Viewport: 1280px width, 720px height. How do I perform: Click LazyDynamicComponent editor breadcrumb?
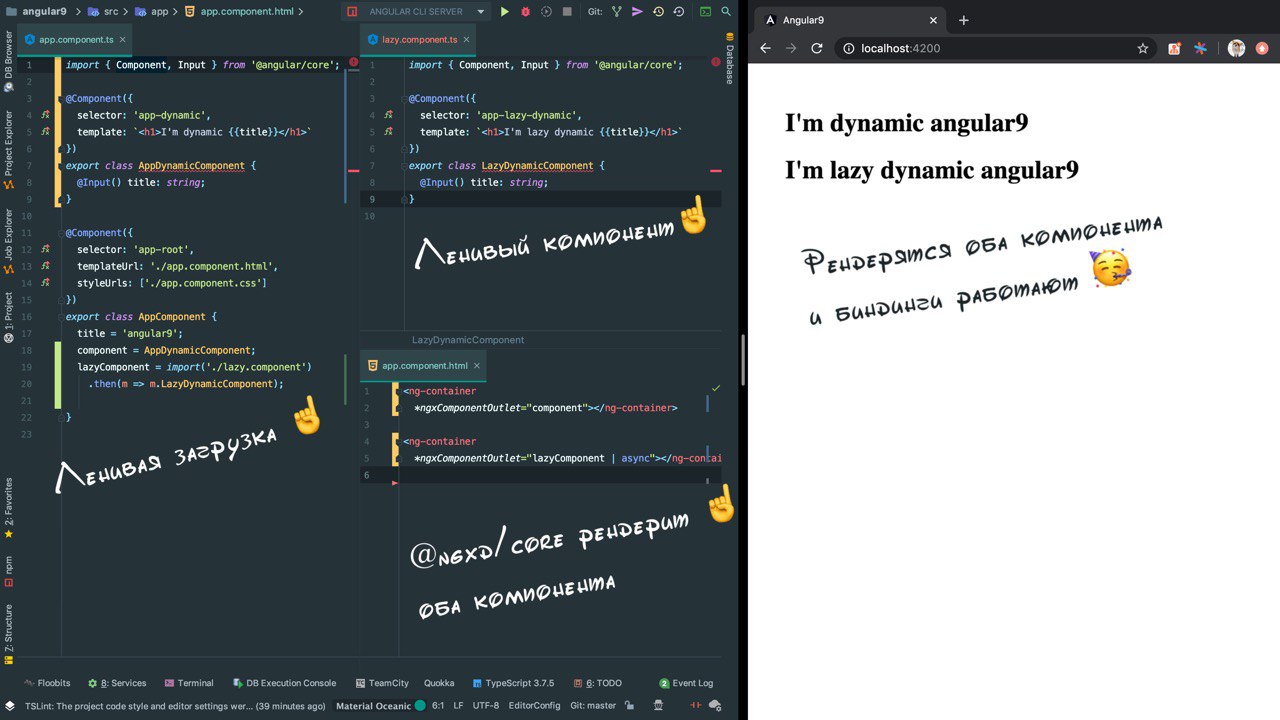coord(468,340)
